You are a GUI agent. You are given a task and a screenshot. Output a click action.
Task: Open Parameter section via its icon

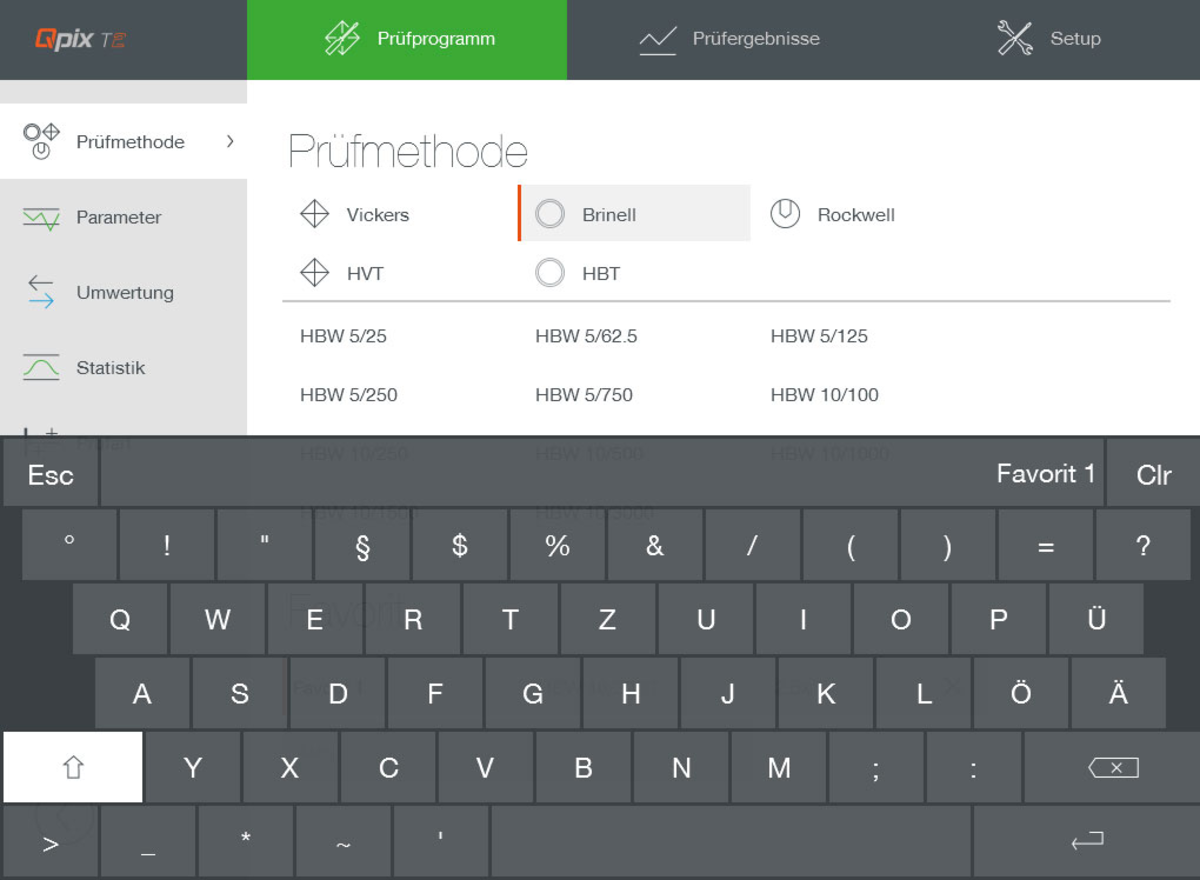(x=41, y=218)
